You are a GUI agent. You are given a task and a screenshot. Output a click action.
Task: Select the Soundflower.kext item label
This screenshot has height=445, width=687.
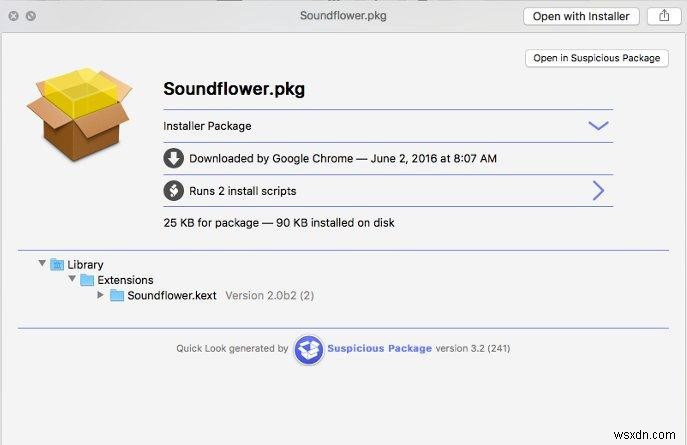coord(173,296)
